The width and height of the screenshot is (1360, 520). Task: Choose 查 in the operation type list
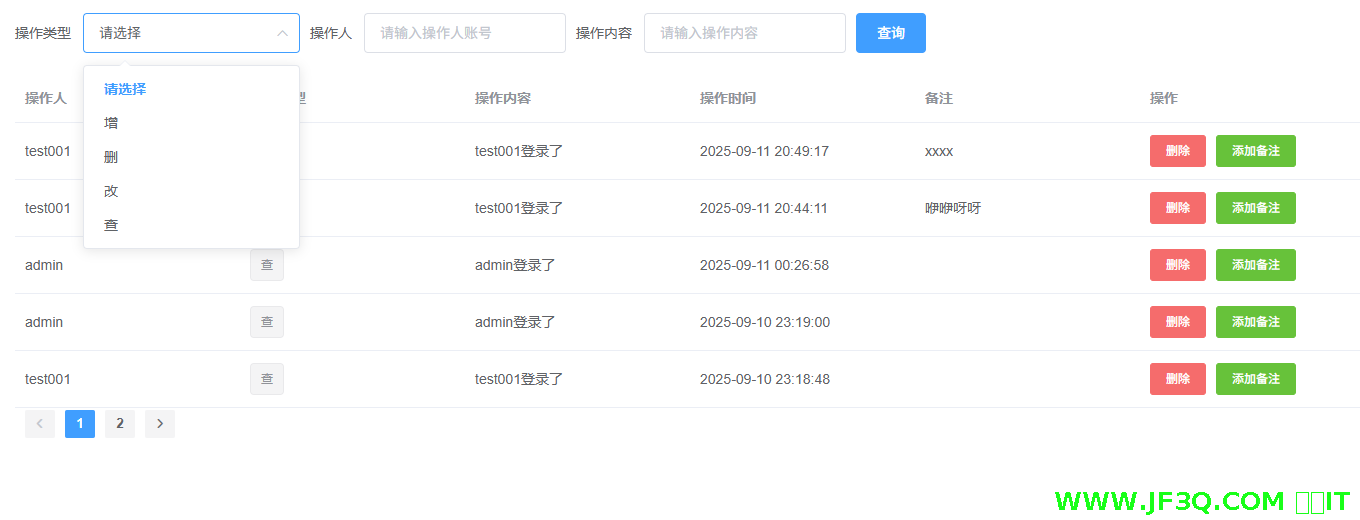(x=111, y=225)
